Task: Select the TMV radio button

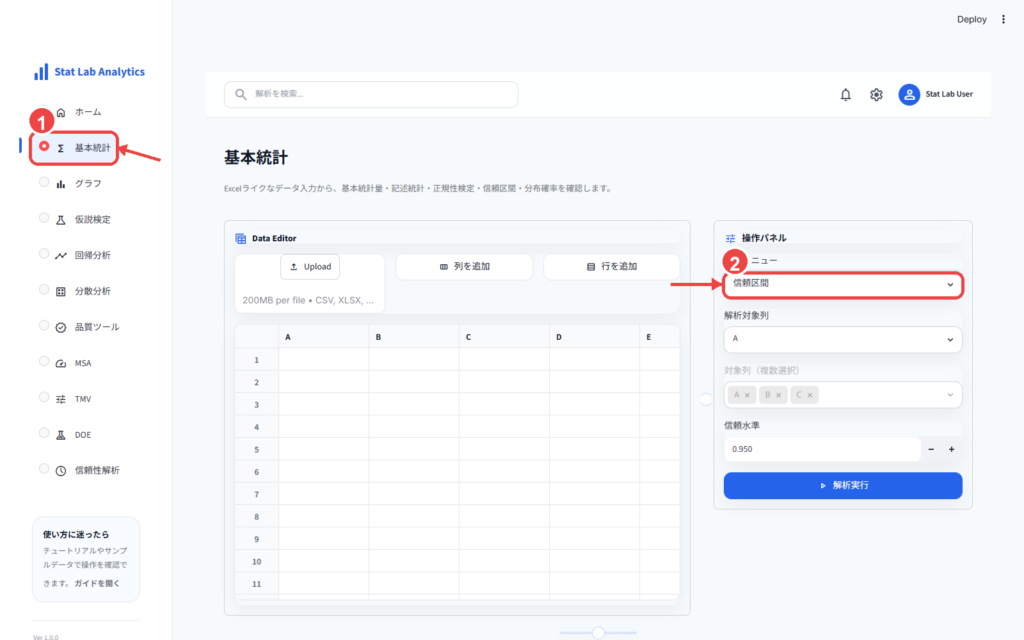Action: point(44,396)
